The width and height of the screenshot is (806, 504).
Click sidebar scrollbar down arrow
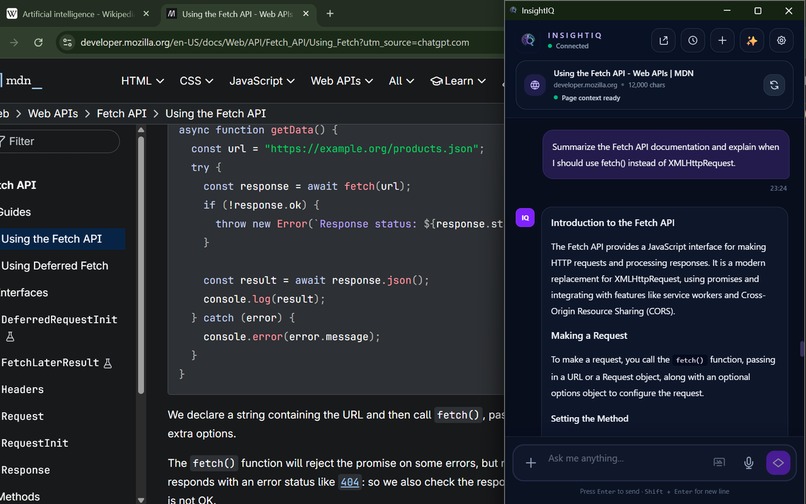coord(141,499)
